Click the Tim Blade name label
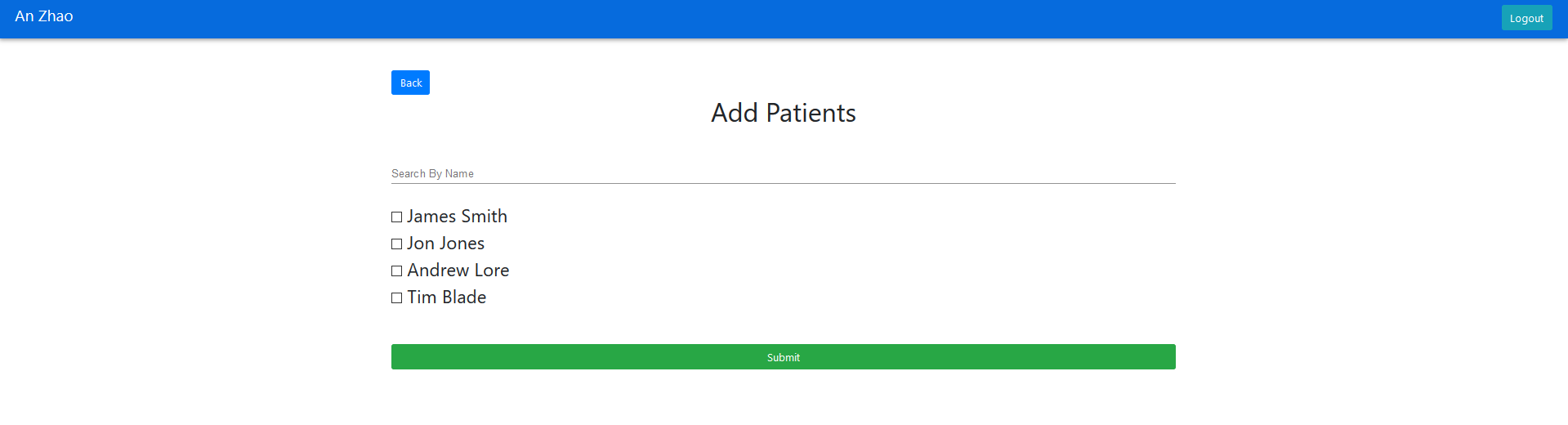This screenshot has height=425, width=1568. click(x=446, y=297)
